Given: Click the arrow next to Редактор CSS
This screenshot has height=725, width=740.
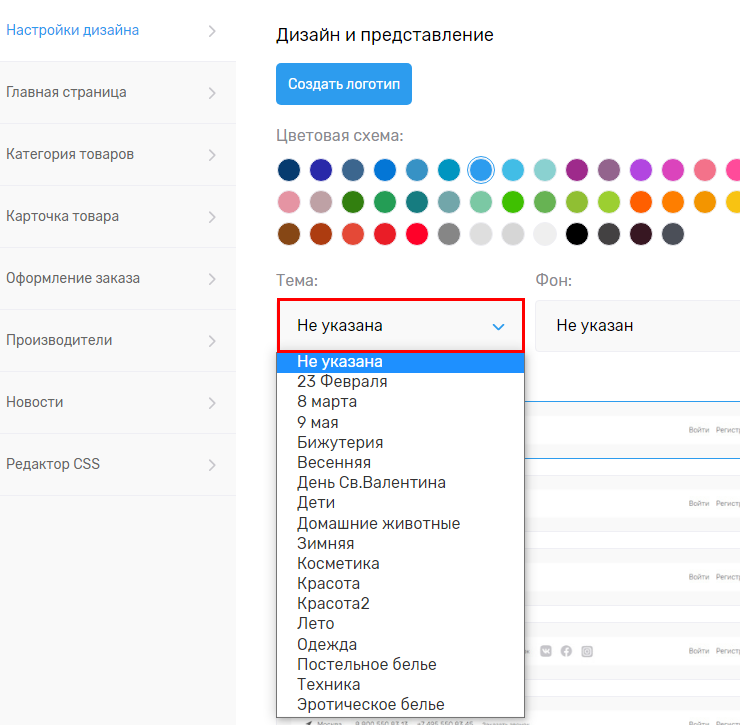Looking at the screenshot, I should [212, 465].
